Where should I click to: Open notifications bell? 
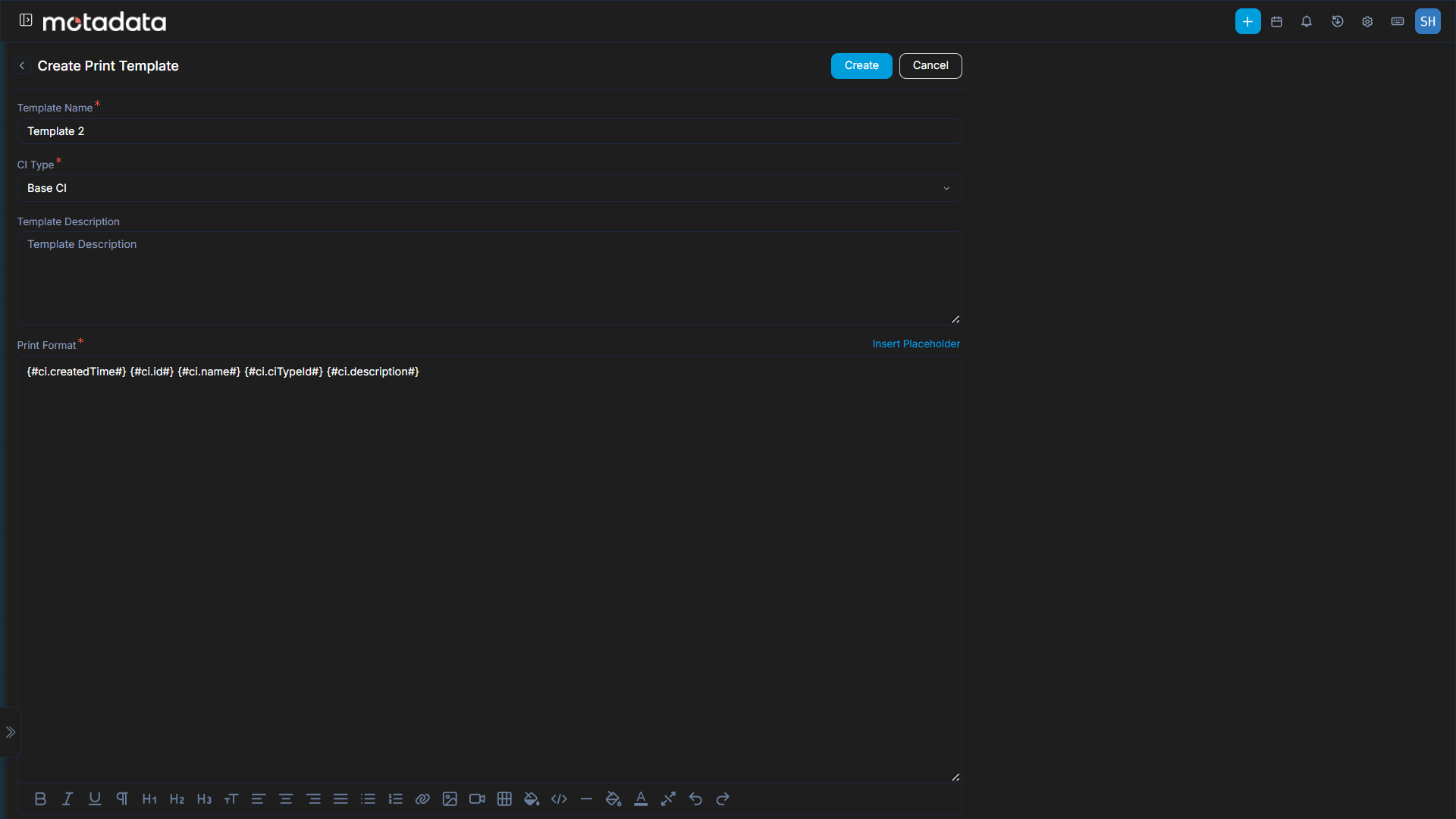pos(1307,21)
